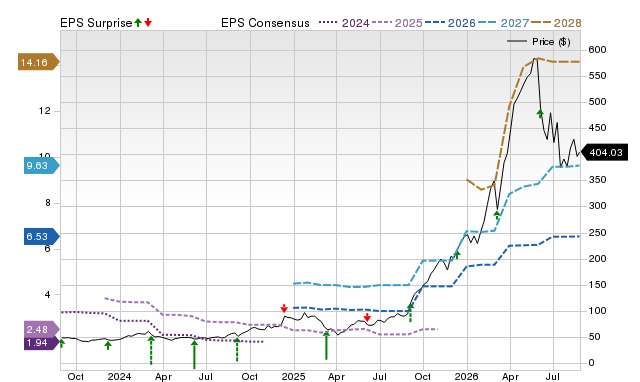Image resolution: width=640 pixels, height=382 pixels.
Task: Click the red negative surprise marker near 2025
Action: click(284, 308)
